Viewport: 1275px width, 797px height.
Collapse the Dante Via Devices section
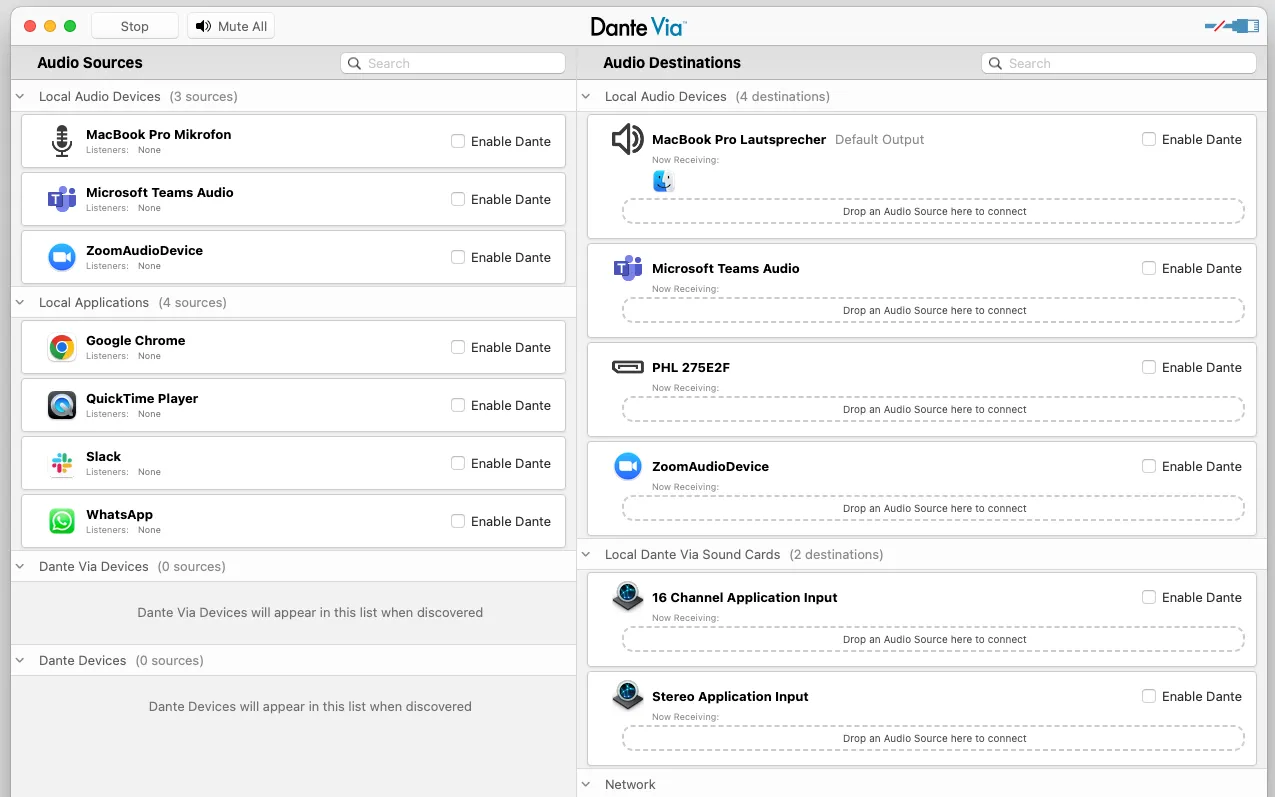click(x=21, y=567)
